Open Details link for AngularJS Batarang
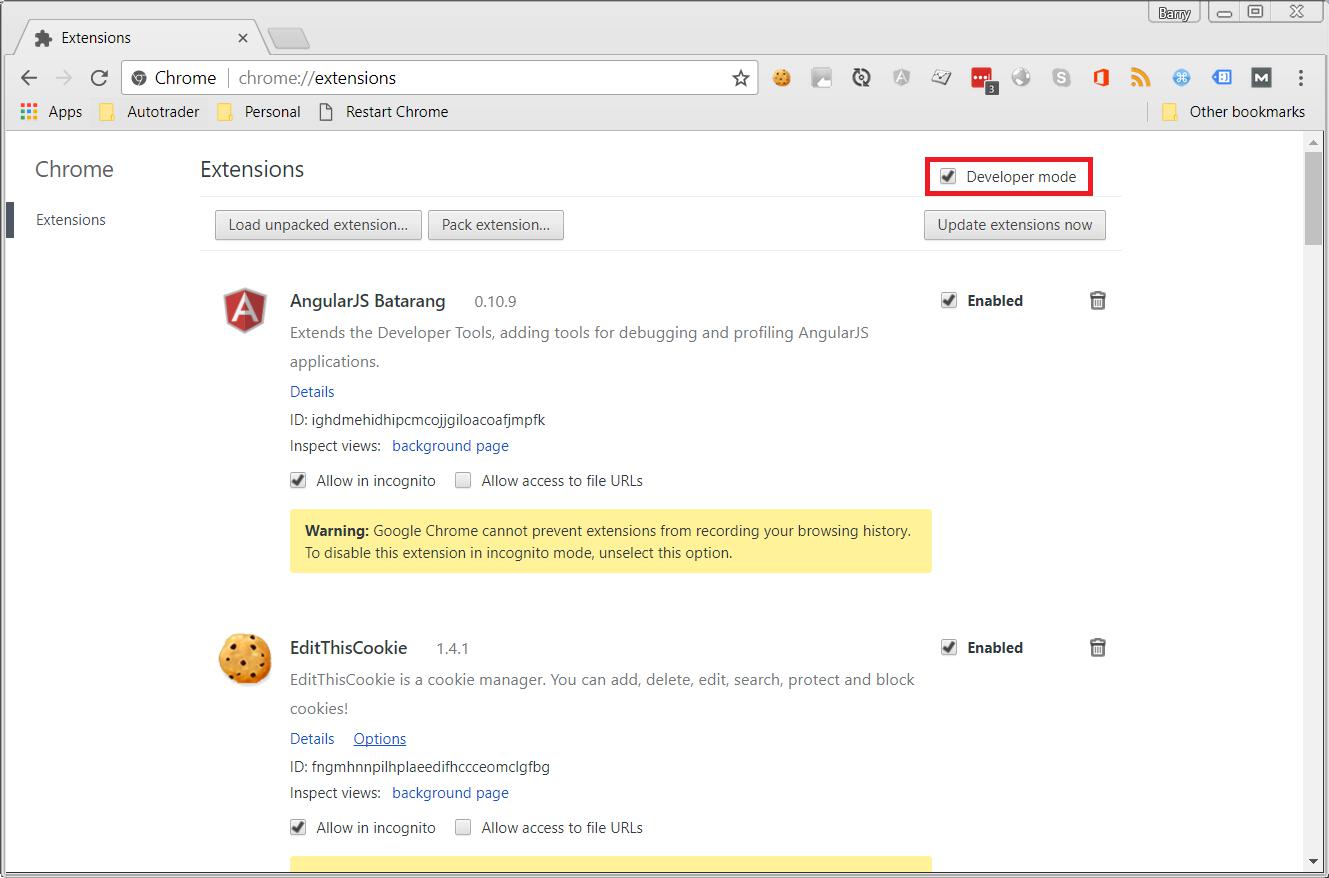The width and height of the screenshot is (1329, 878). pyautogui.click(x=312, y=391)
